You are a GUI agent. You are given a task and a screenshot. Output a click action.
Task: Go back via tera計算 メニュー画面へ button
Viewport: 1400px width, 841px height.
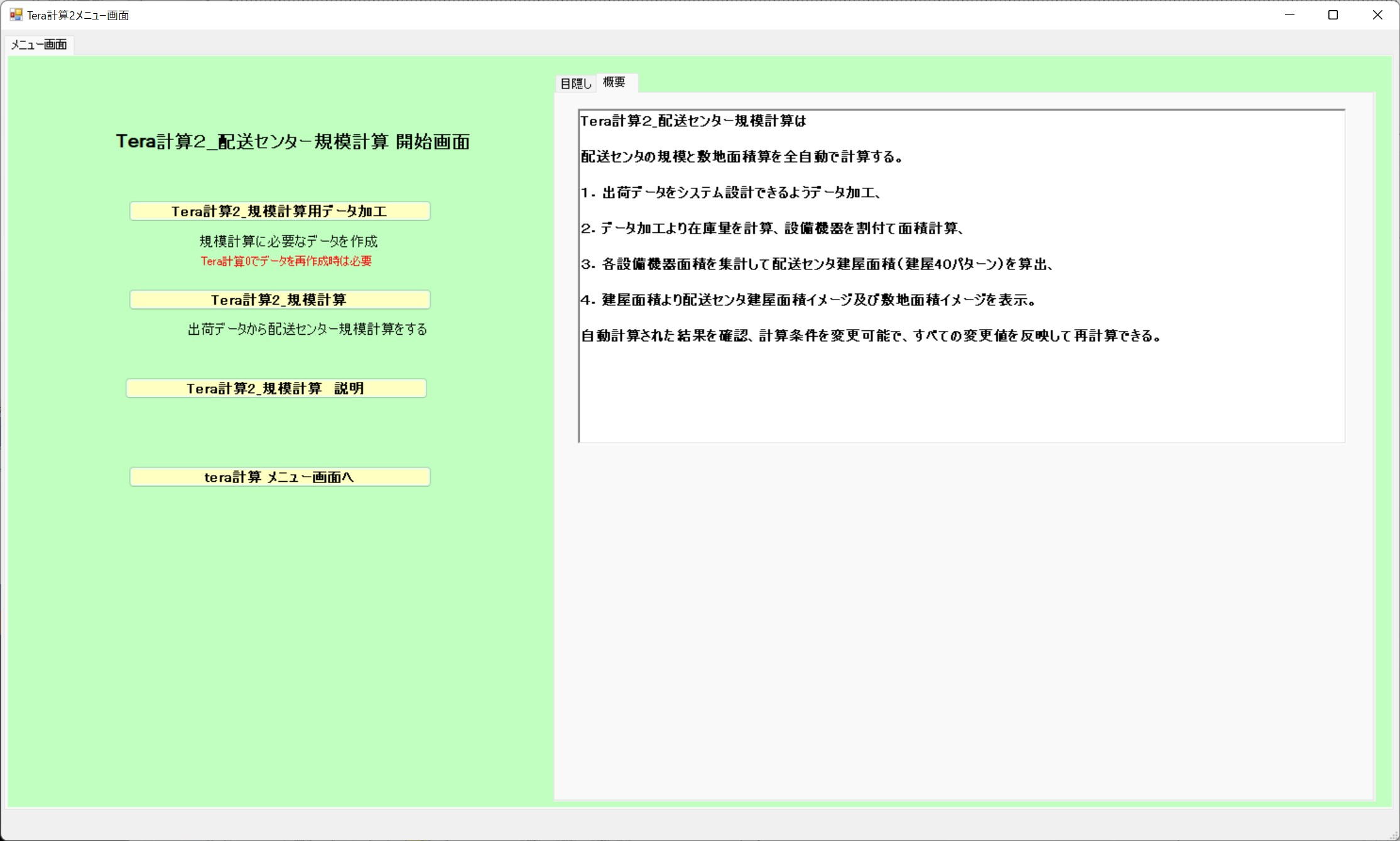click(279, 477)
